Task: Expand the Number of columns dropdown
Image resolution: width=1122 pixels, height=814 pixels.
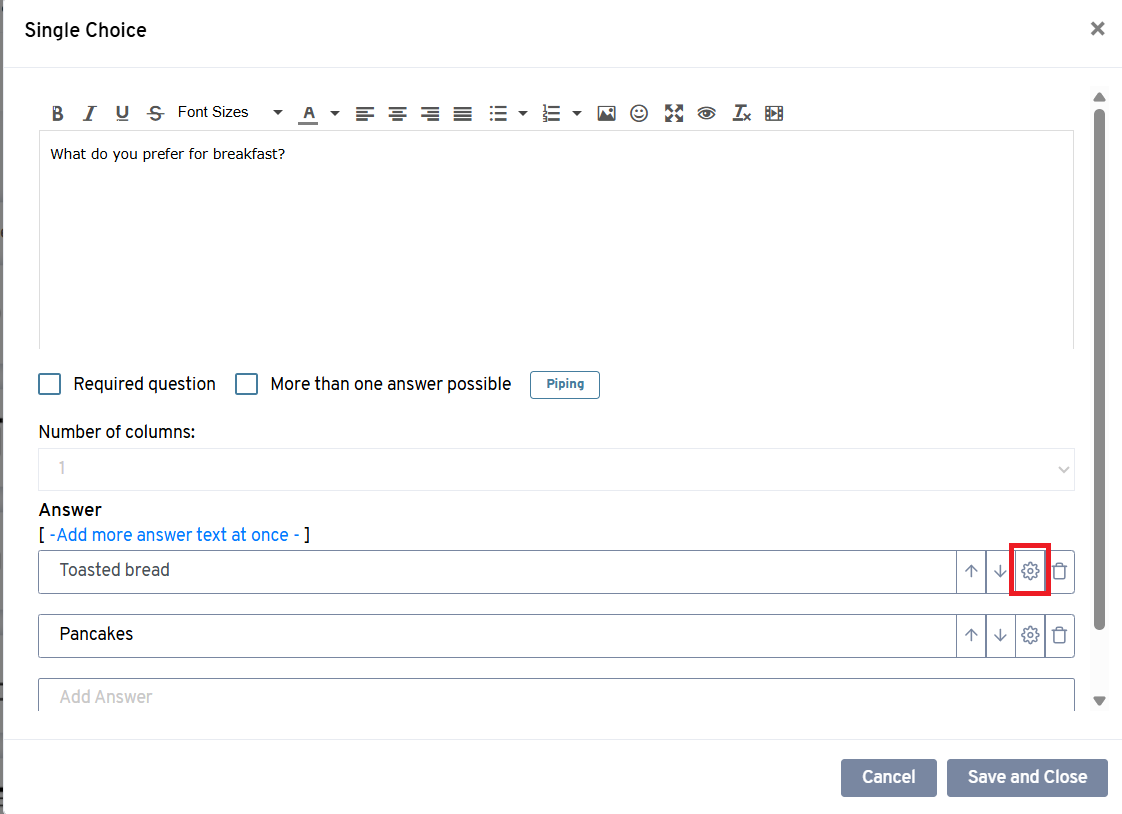Action: tap(556, 468)
